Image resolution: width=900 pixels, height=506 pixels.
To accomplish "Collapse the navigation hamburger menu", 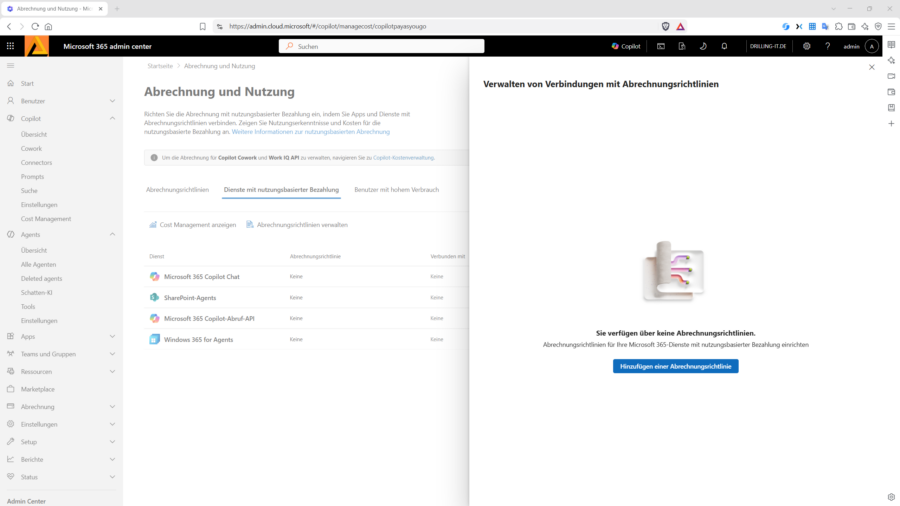I will click(x=10, y=65).
